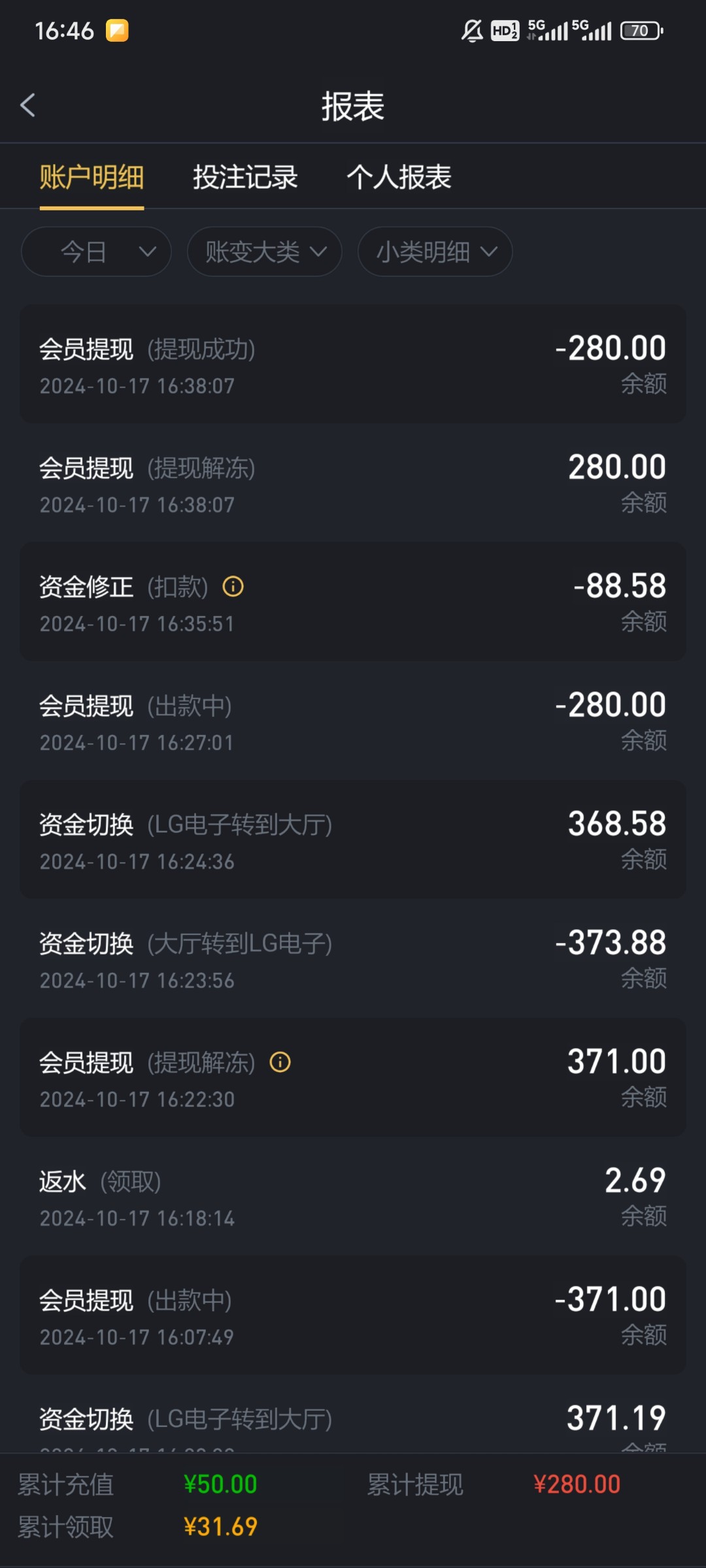
Task: Tap the yellow notification icon in status bar
Action: click(x=118, y=31)
